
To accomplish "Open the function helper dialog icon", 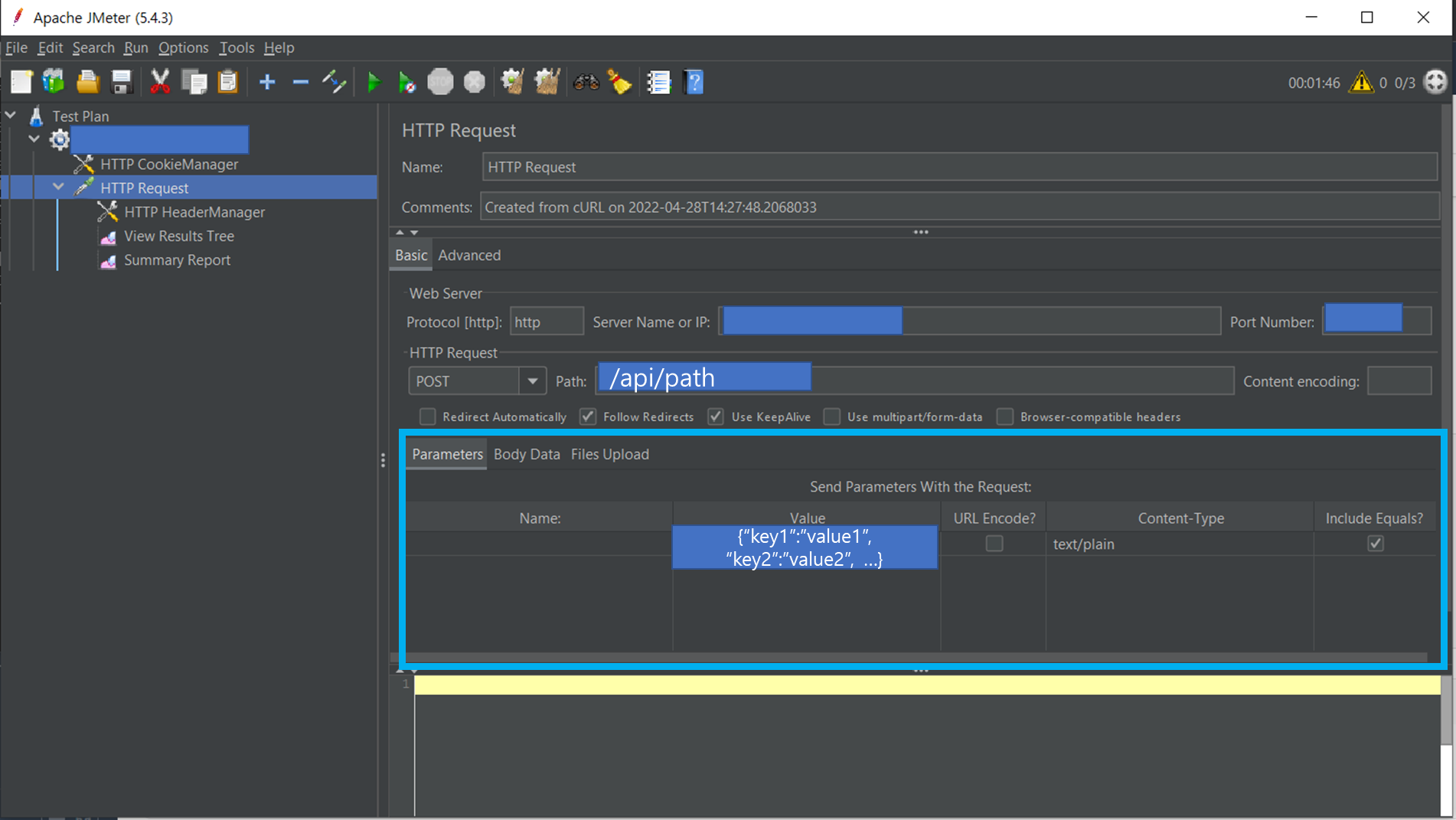I will tap(658, 82).
